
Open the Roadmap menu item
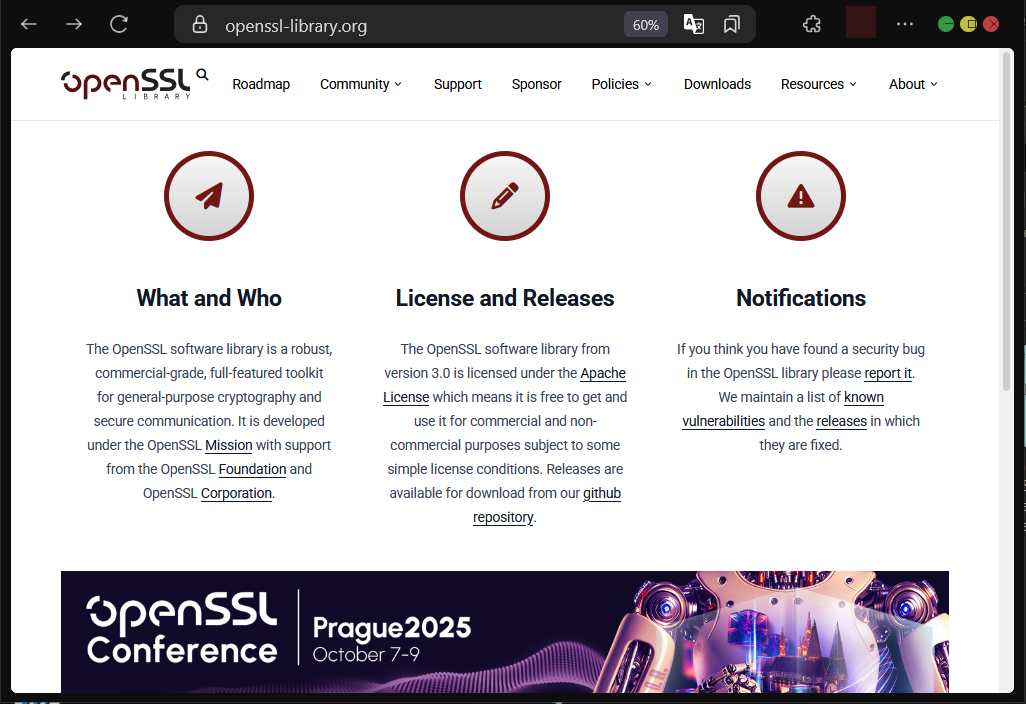click(261, 84)
